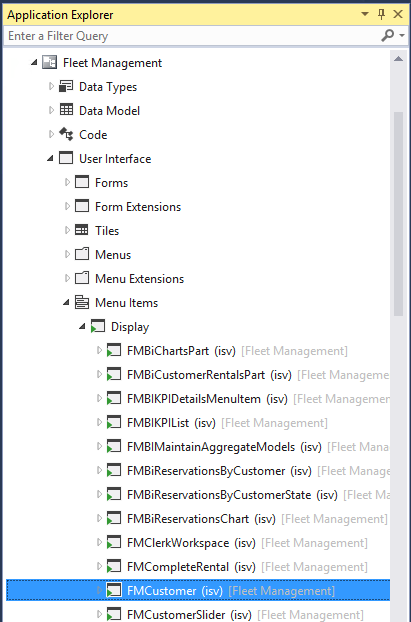This screenshot has width=411, height=622.
Task: Click the Menu Items node icon
Action: click(x=82, y=302)
